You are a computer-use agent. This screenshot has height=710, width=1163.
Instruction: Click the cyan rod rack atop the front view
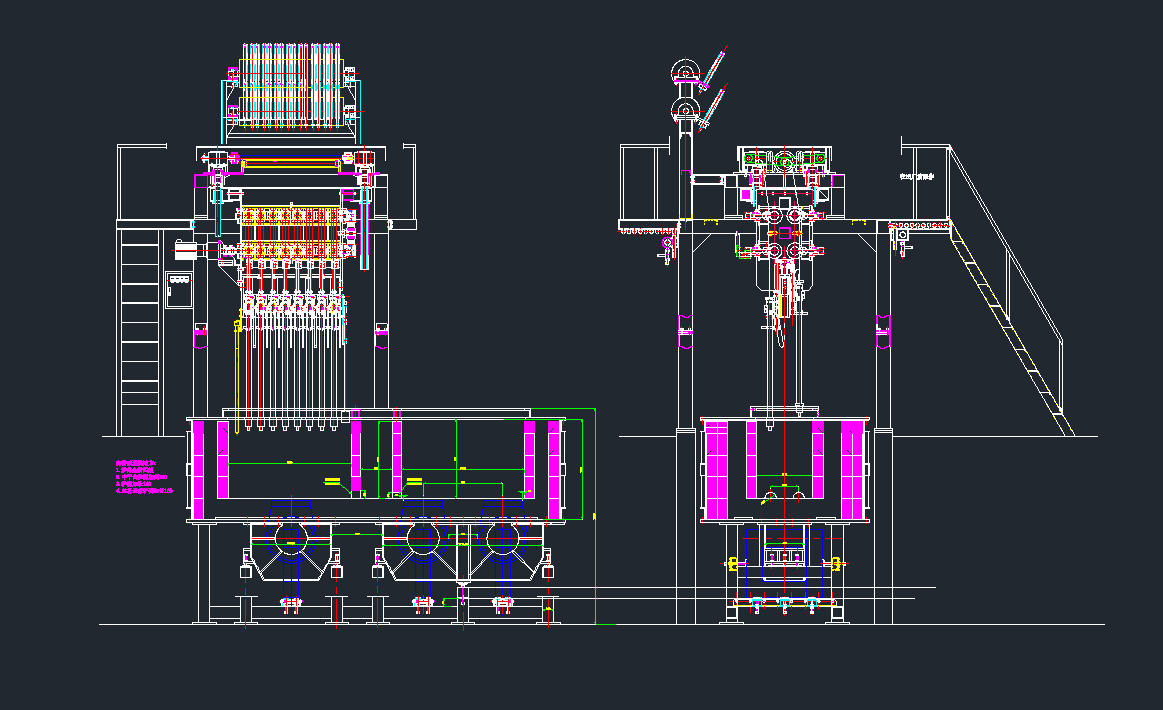pos(290,88)
